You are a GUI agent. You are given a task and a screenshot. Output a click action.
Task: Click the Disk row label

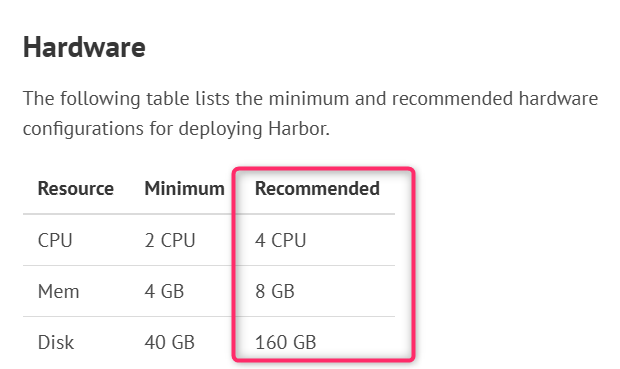point(56,343)
